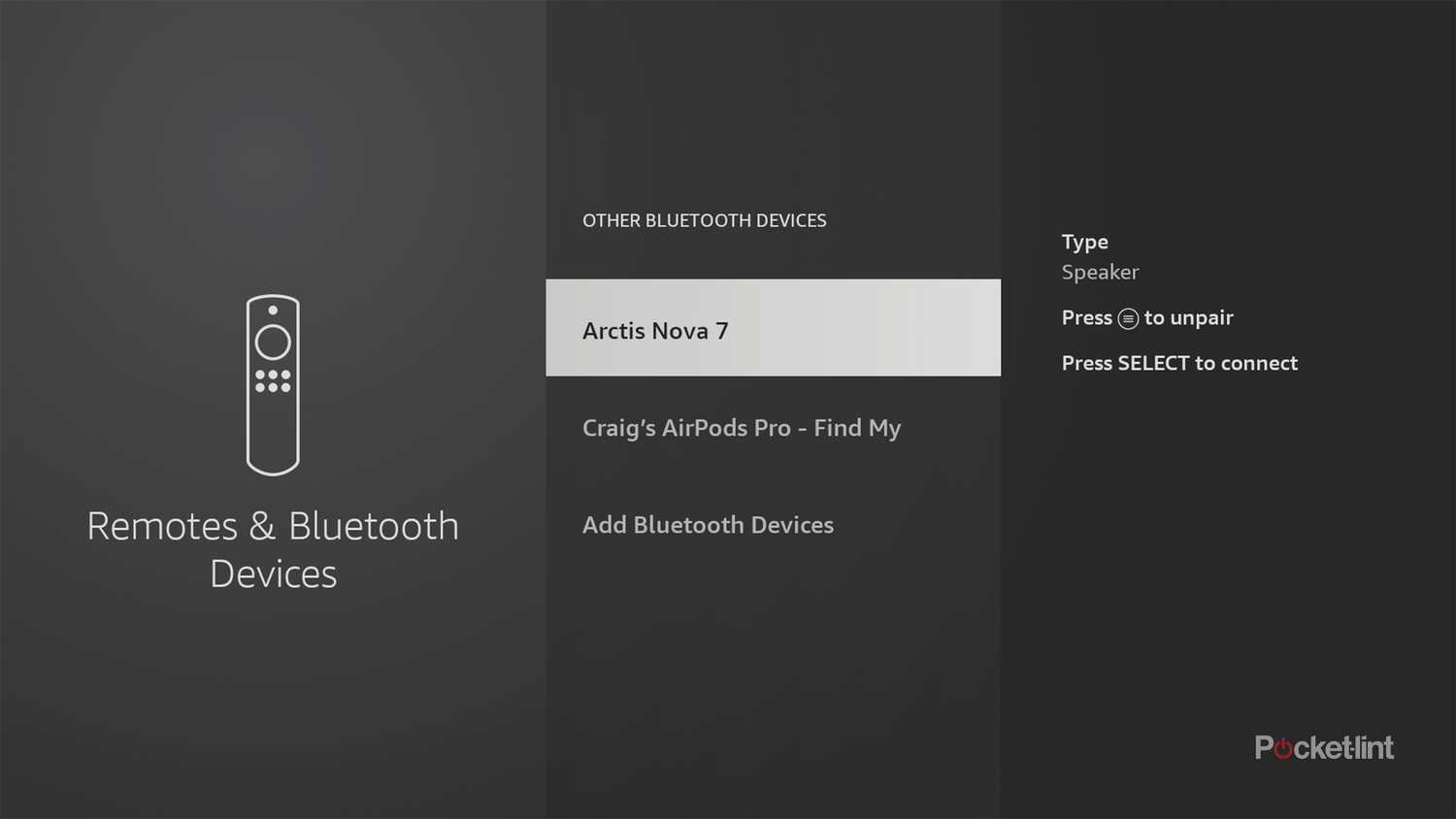Click the Speaker type value
Image resolution: width=1456 pixels, height=819 pixels.
tap(1100, 273)
